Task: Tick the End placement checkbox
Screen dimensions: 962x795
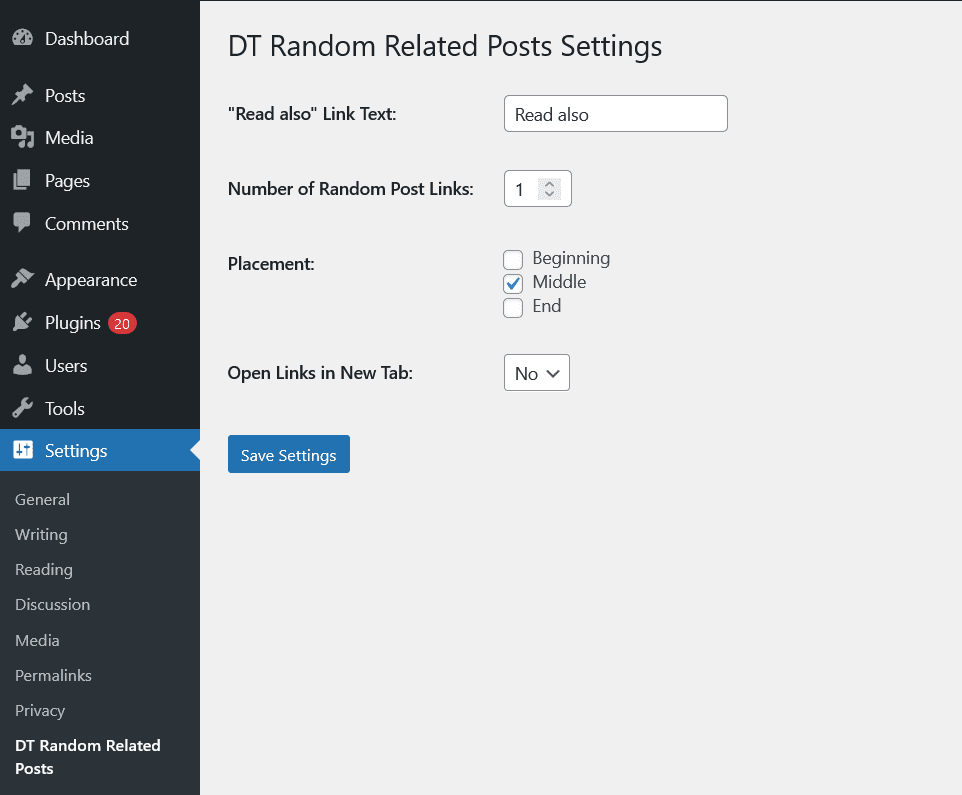Action: point(513,308)
